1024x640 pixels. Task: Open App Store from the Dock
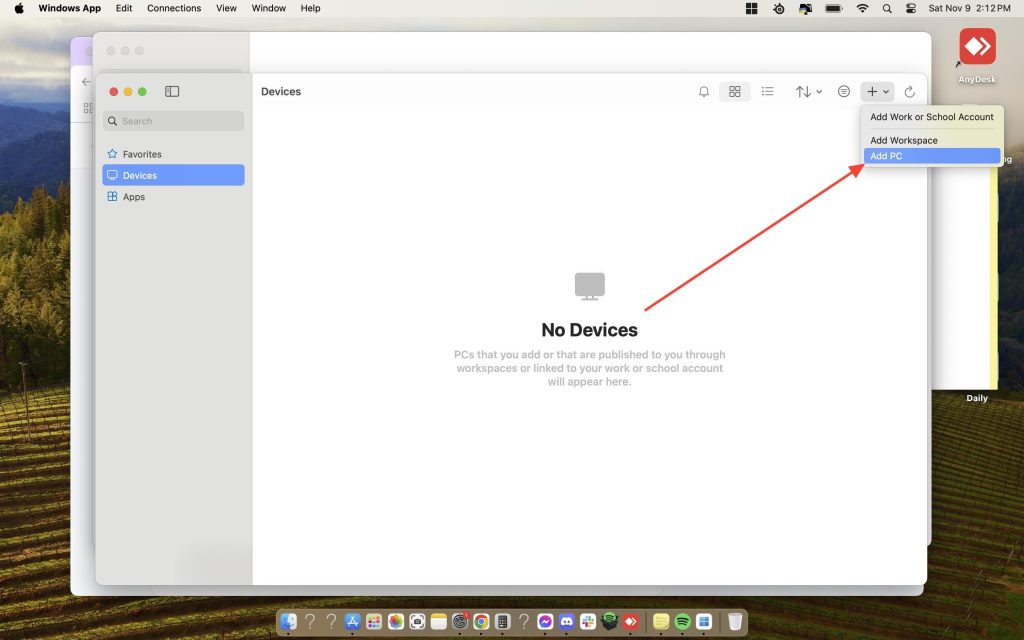[352, 621]
